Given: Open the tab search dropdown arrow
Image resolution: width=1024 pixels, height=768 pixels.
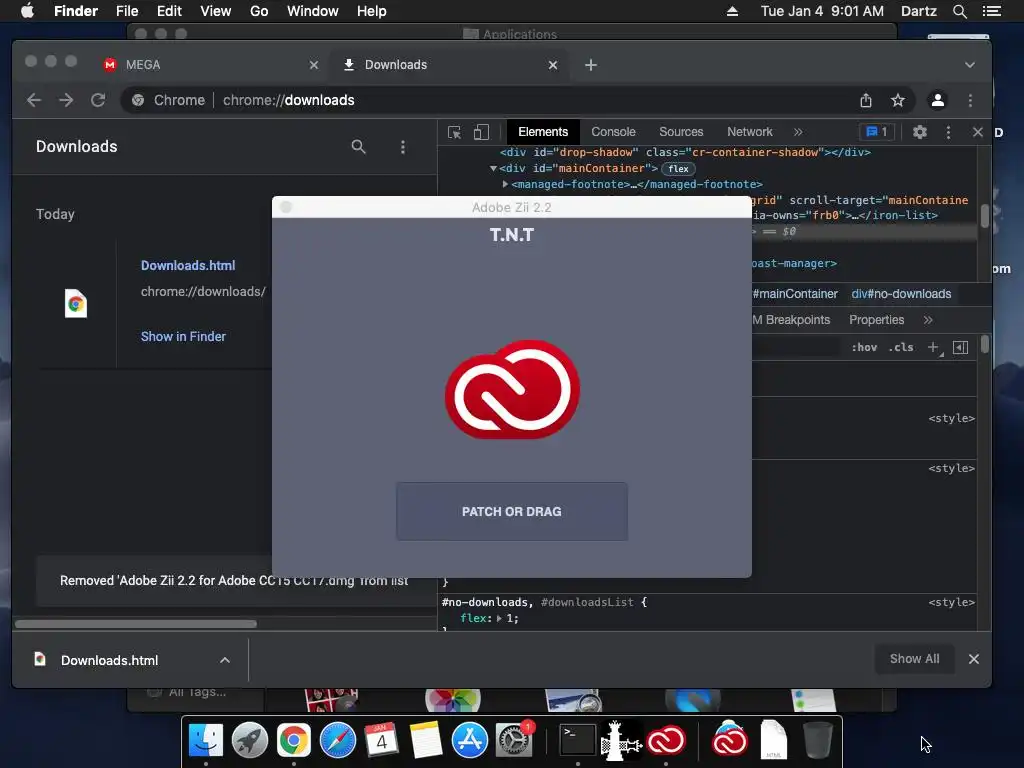Looking at the screenshot, I should [970, 65].
